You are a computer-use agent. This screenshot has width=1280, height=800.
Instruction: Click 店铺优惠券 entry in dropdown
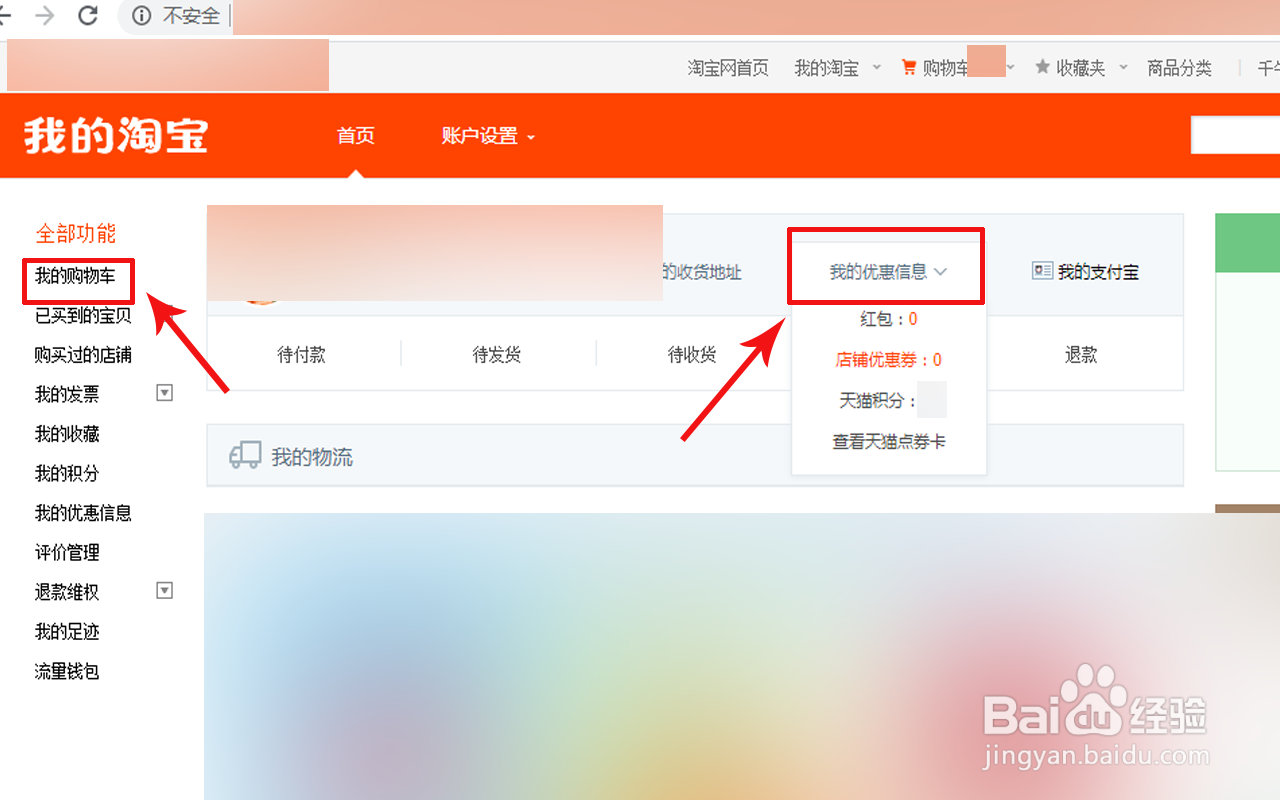point(888,359)
